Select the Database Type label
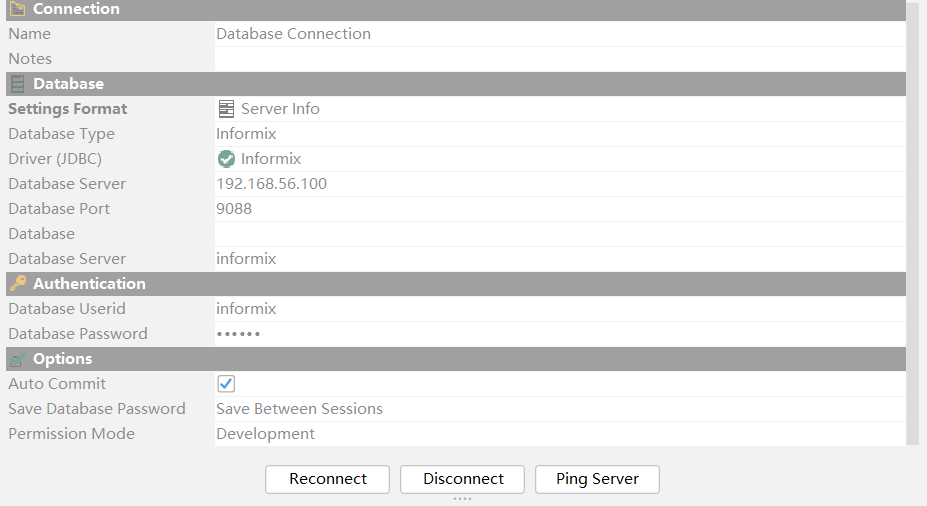The height and width of the screenshot is (506, 927). click(x=61, y=134)
